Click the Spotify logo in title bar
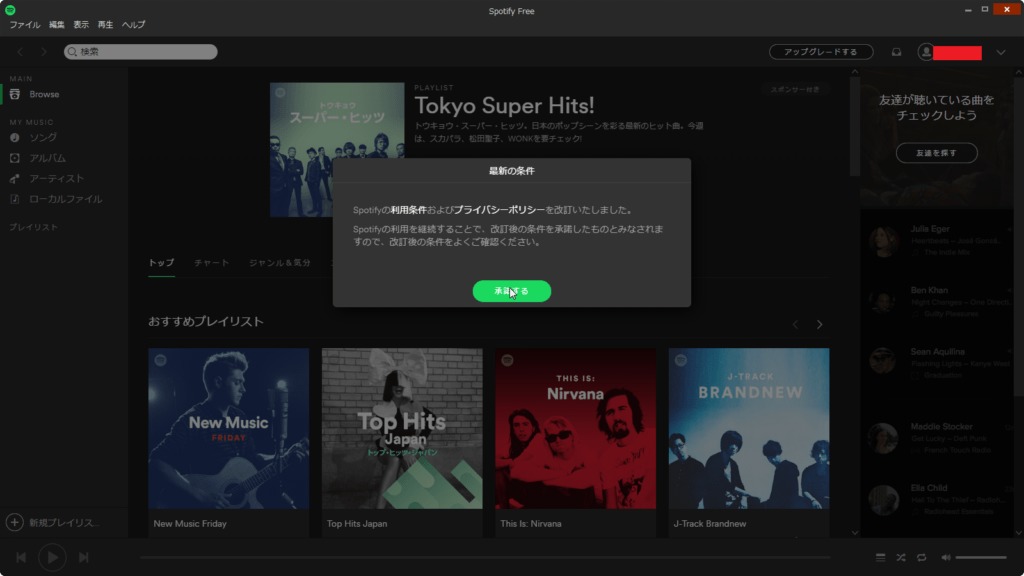The width and height of the screenshot is (1024, 576). coord(10,10)
